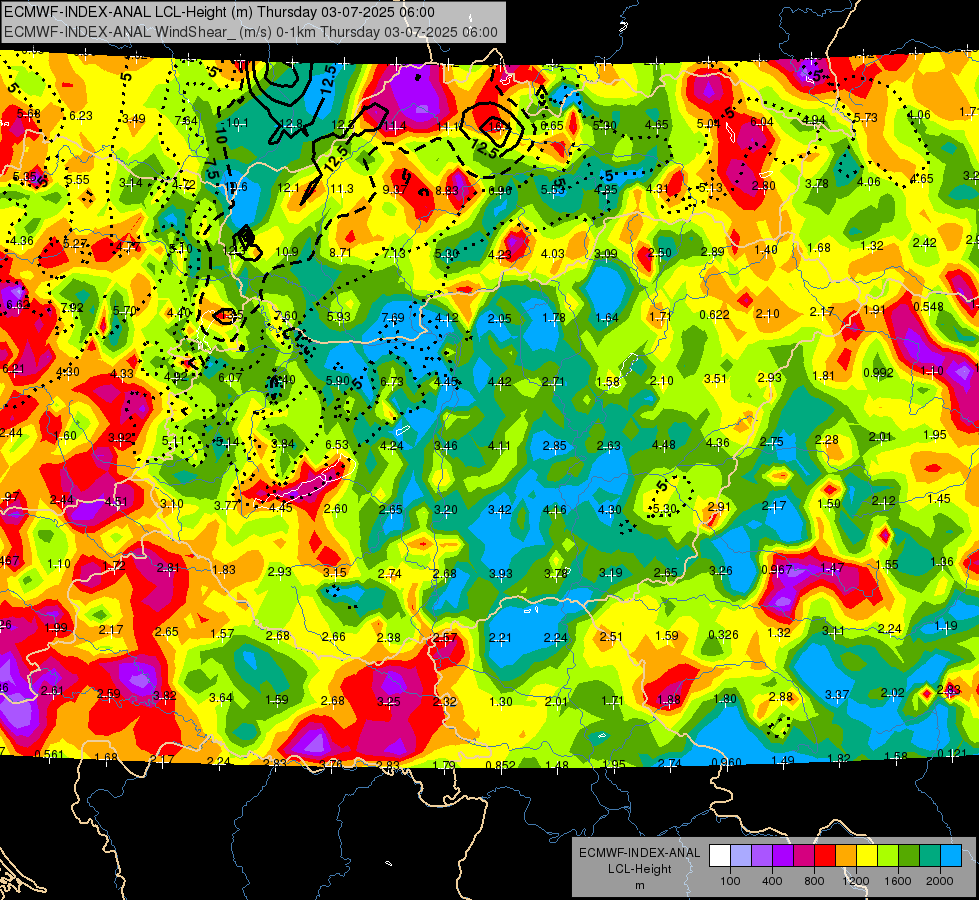Viewport: 979px width, 900px height.
Task: Click the wind shear value 6.07
Action: pos(230,377)
